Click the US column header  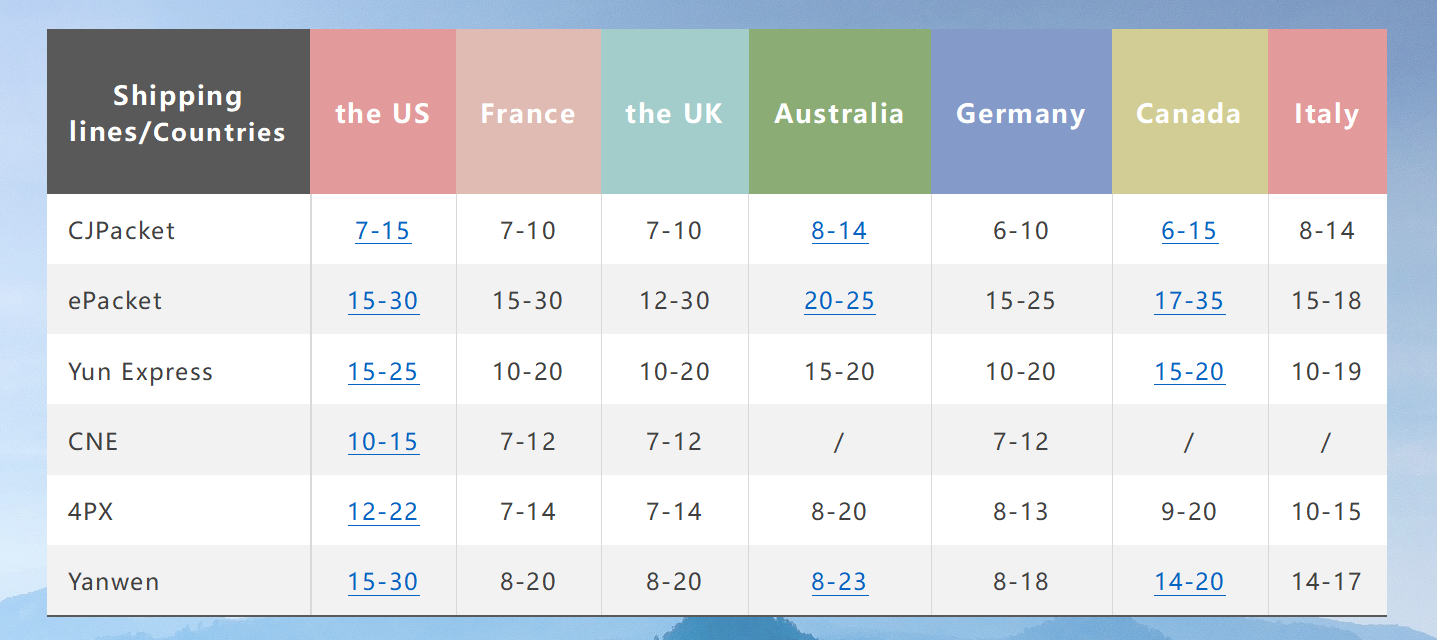click(383, 113)
